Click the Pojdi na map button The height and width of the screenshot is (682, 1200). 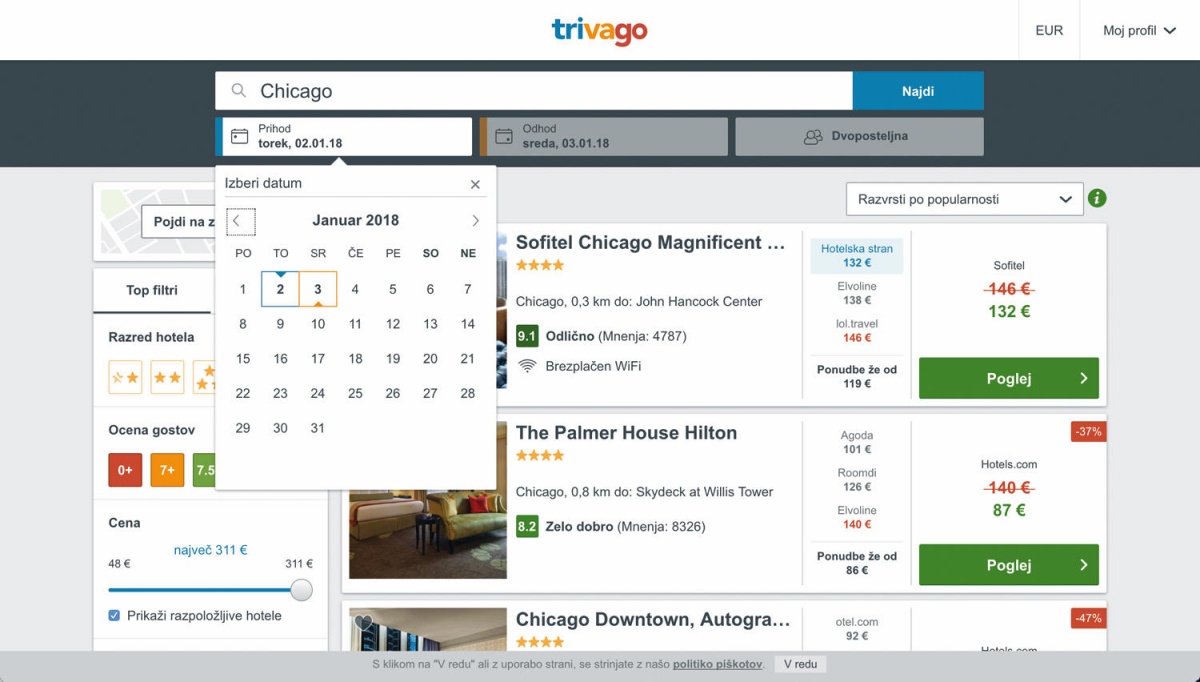coord(180,222)
